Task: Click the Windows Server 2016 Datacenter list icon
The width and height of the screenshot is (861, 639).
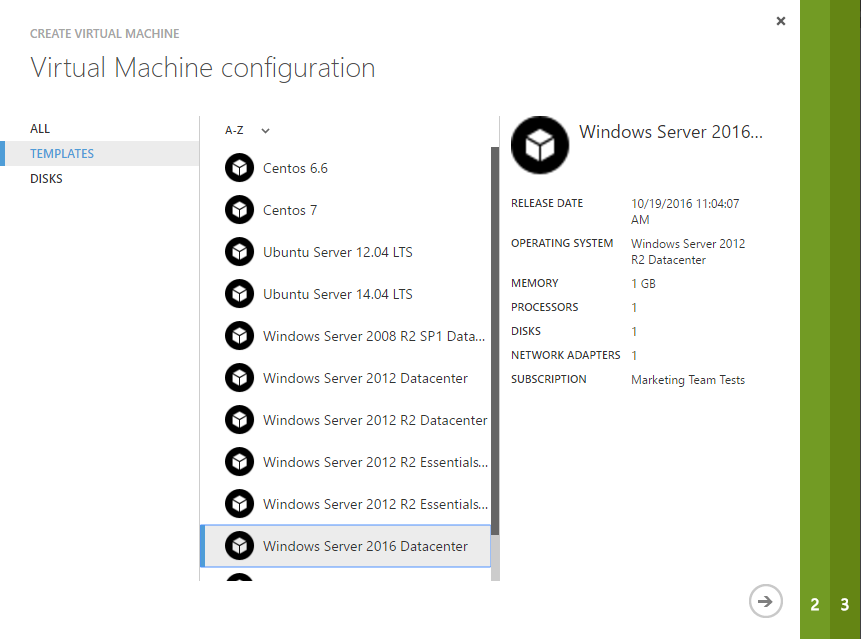Action: pyautogui.click(x=239, y=546)
